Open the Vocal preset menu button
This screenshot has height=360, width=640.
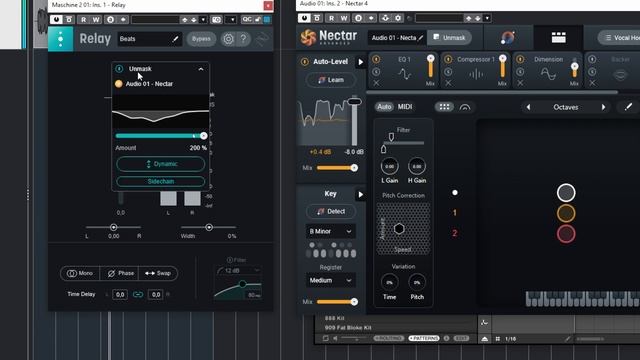[x=619, y=38]
